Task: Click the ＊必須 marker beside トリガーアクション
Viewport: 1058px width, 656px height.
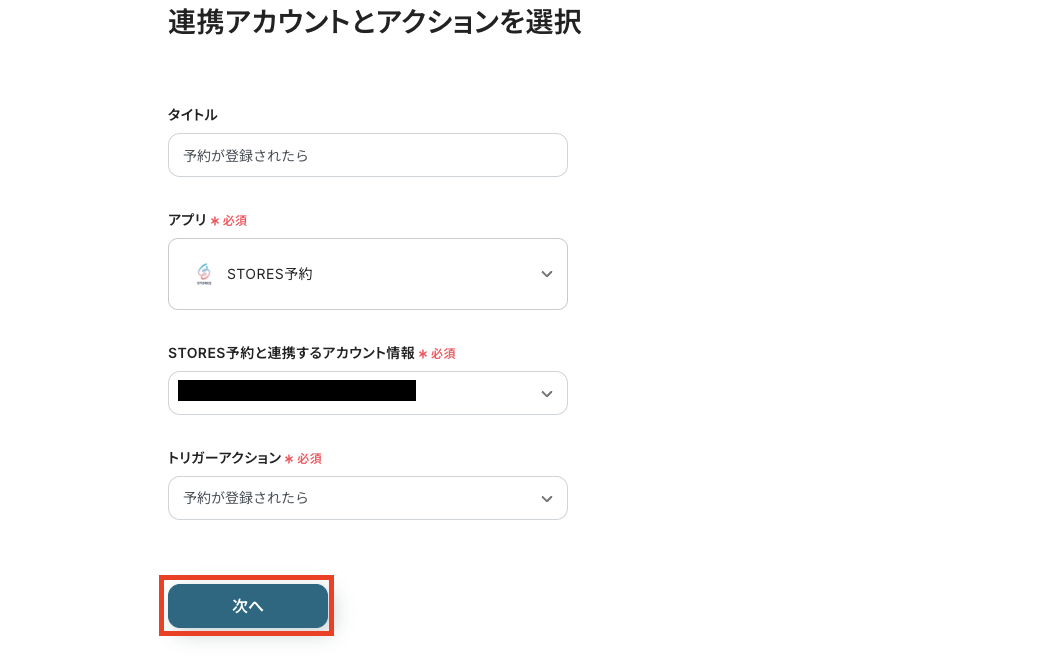Action: click(x=306, y=459)
